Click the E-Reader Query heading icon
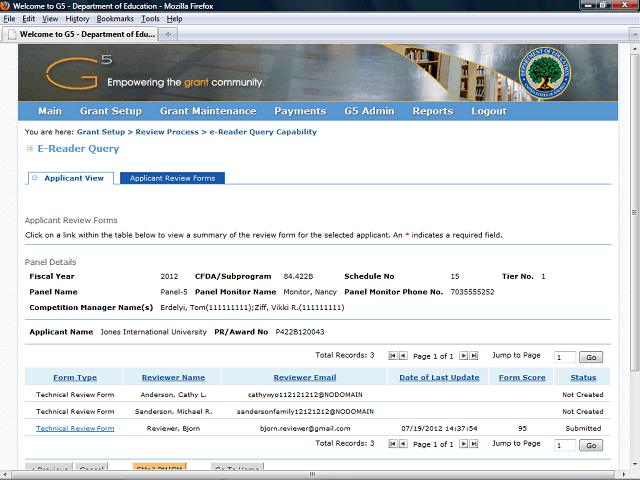The width and height of the screenshot is (640, 480). pyautogui.click(x=30, y=149)
